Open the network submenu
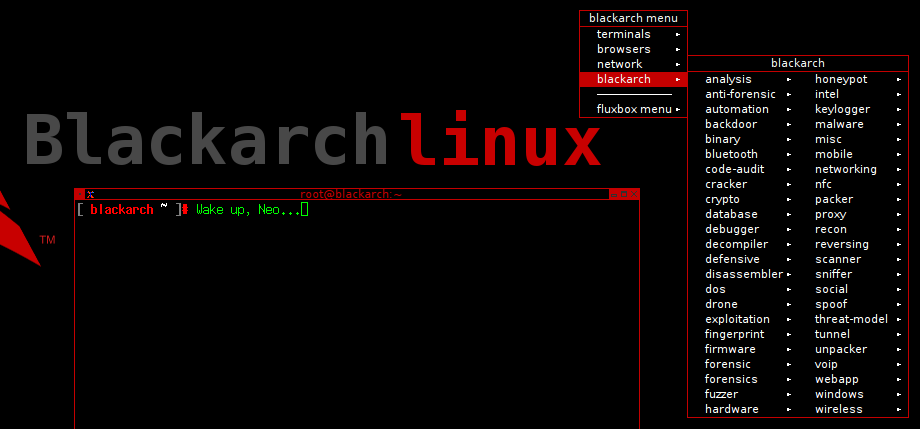Screen dimensions: 920x429 633,64
